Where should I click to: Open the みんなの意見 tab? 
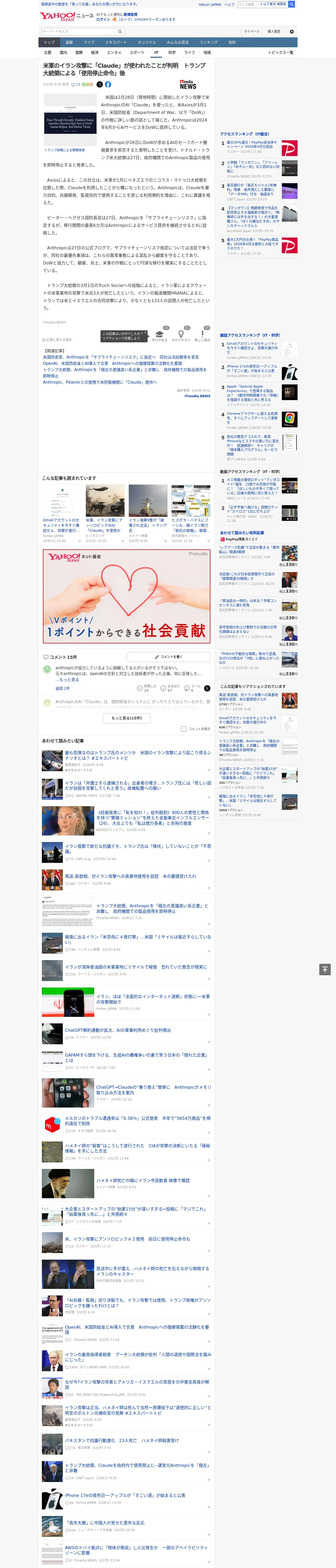point(177,43)
